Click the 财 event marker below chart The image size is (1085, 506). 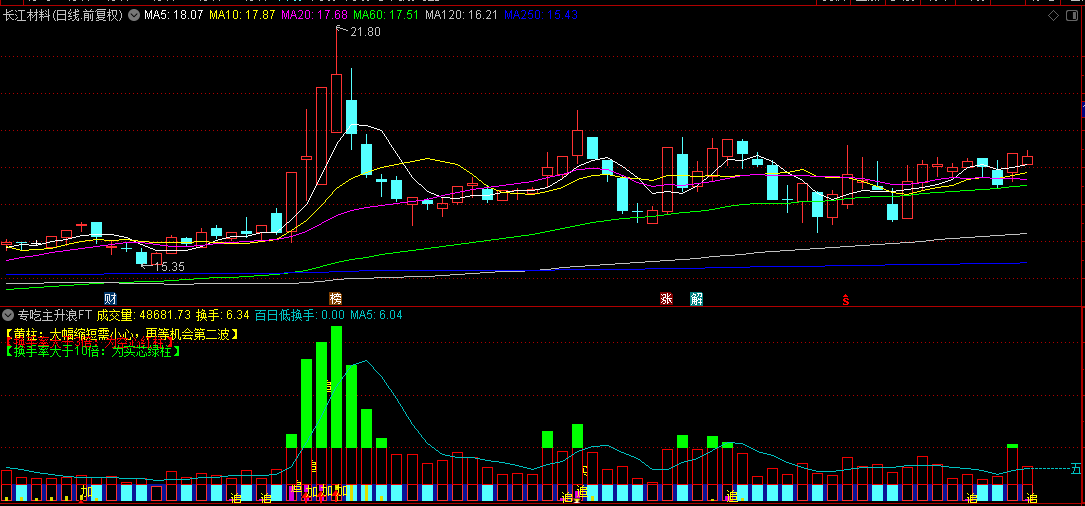110,299
